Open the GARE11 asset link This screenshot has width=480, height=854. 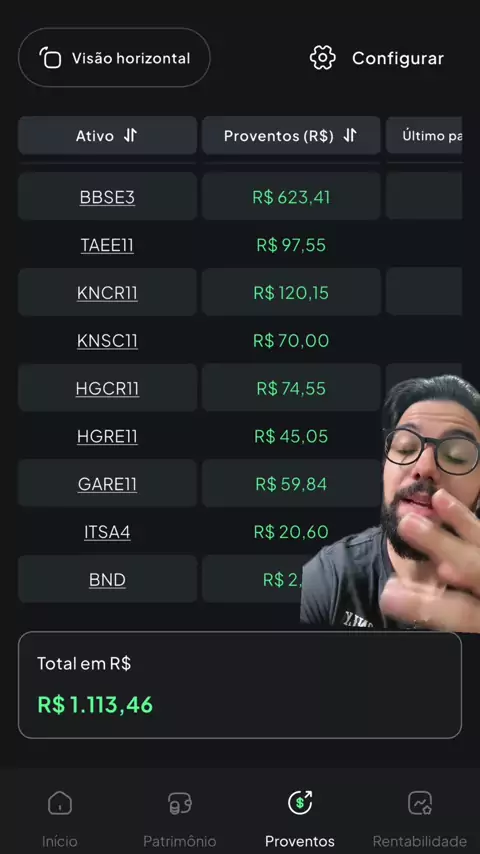[107, 484]
